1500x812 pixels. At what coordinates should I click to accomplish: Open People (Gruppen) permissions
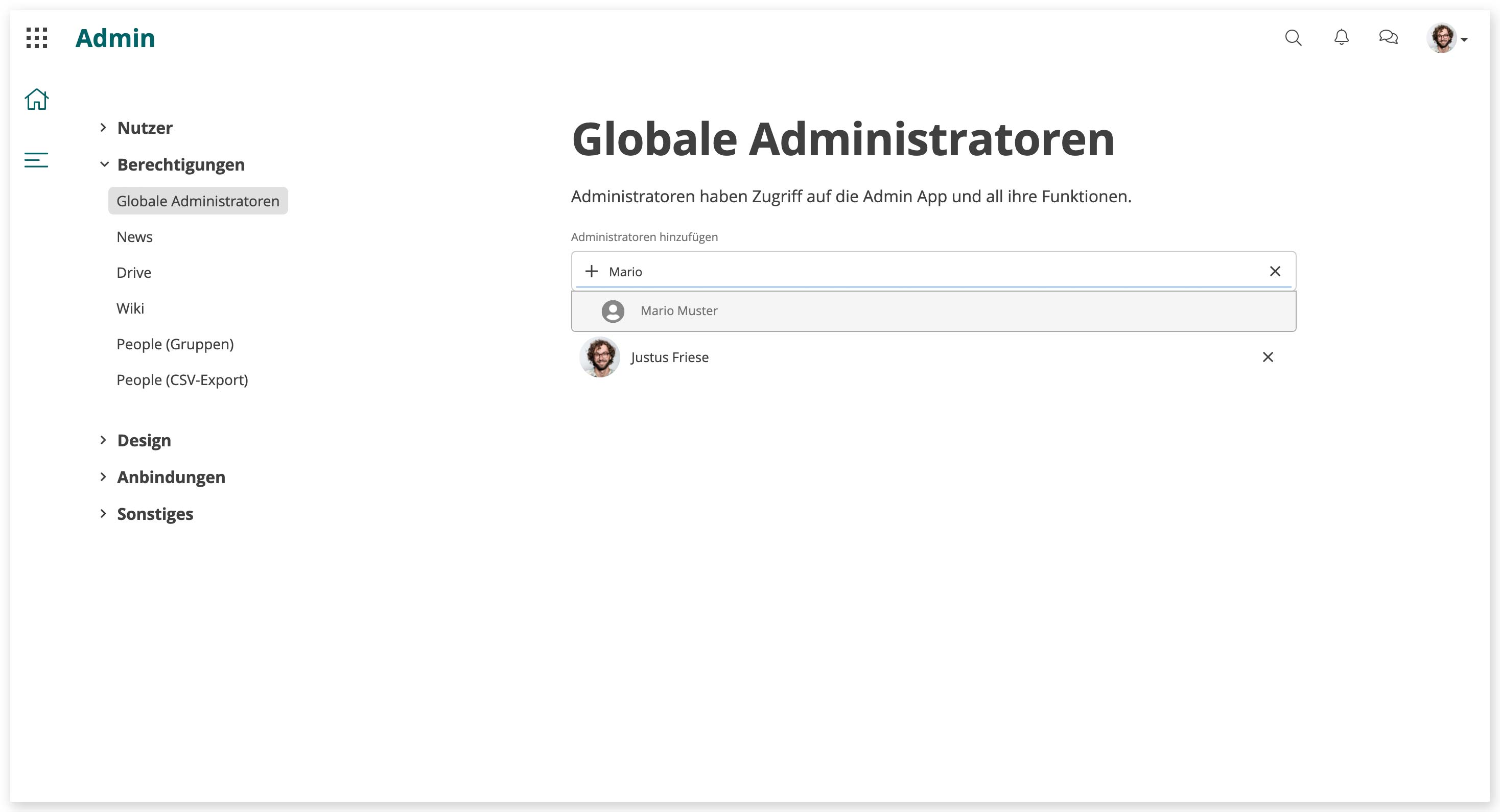click(175, 344)
